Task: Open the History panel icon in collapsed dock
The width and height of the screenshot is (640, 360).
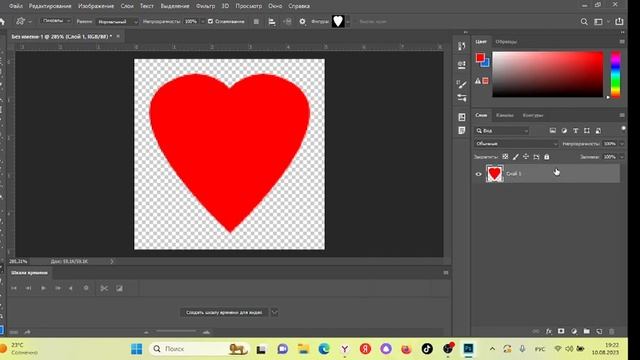Action: (462, 46)
